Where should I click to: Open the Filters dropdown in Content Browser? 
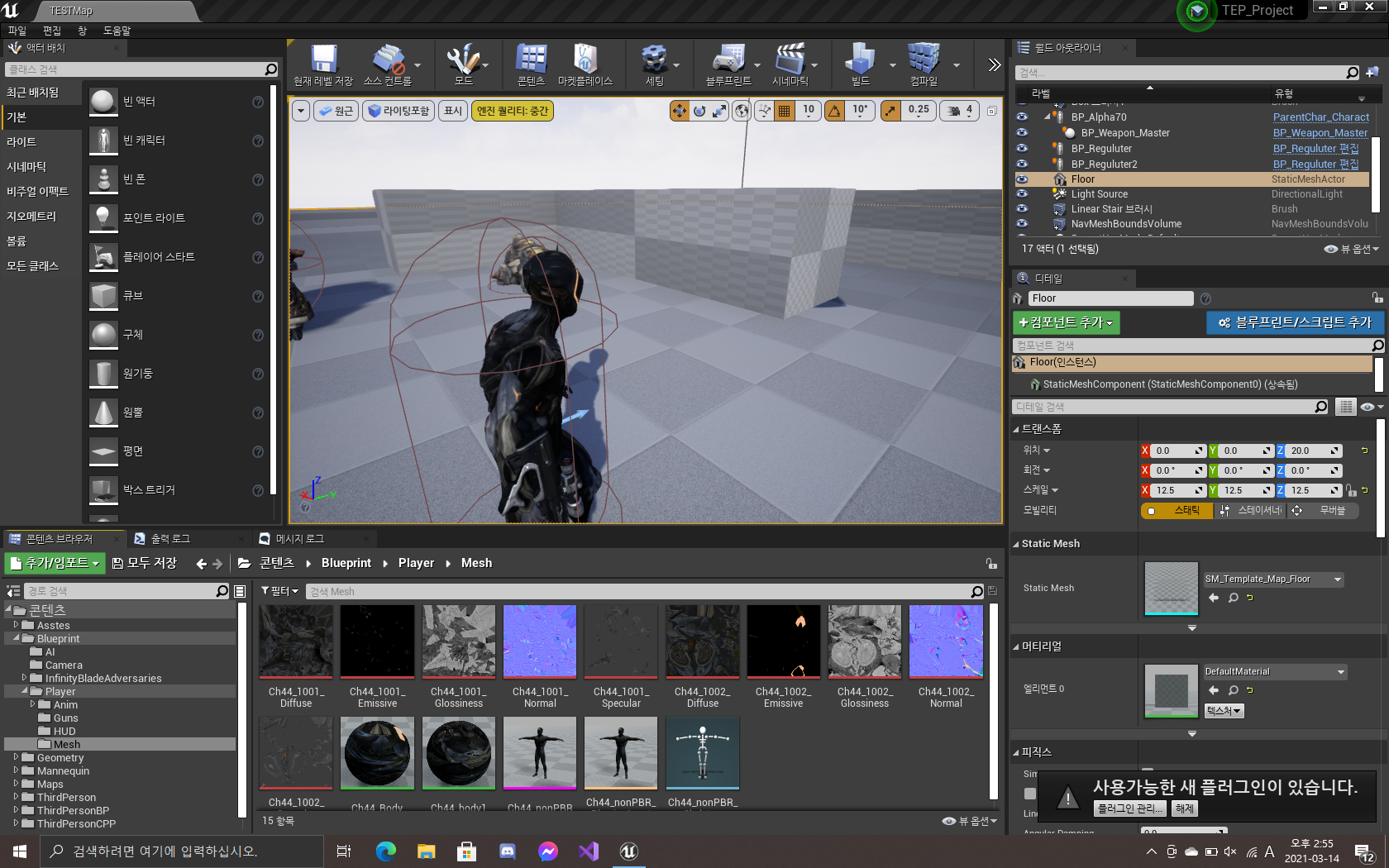279,591
